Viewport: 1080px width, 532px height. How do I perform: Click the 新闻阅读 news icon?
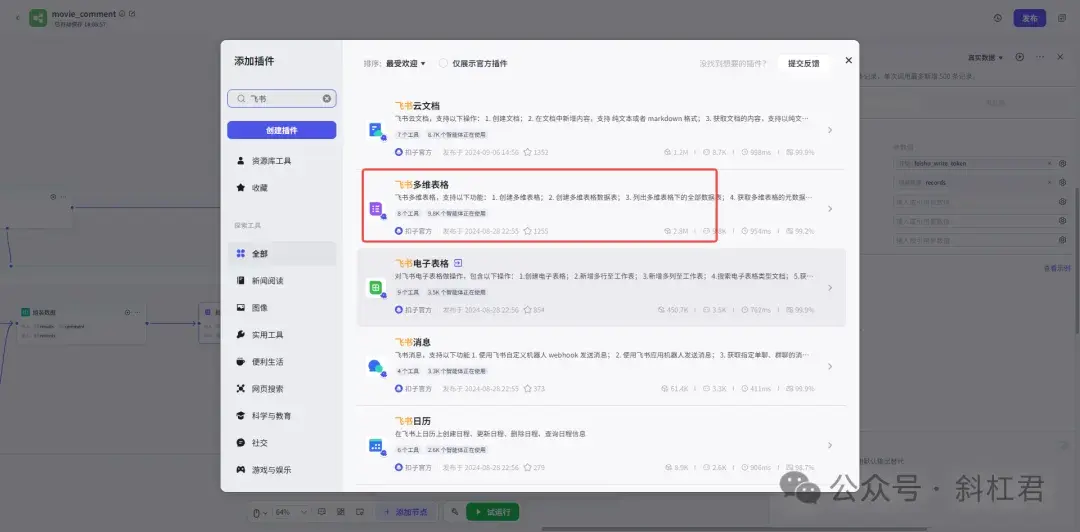240,280
